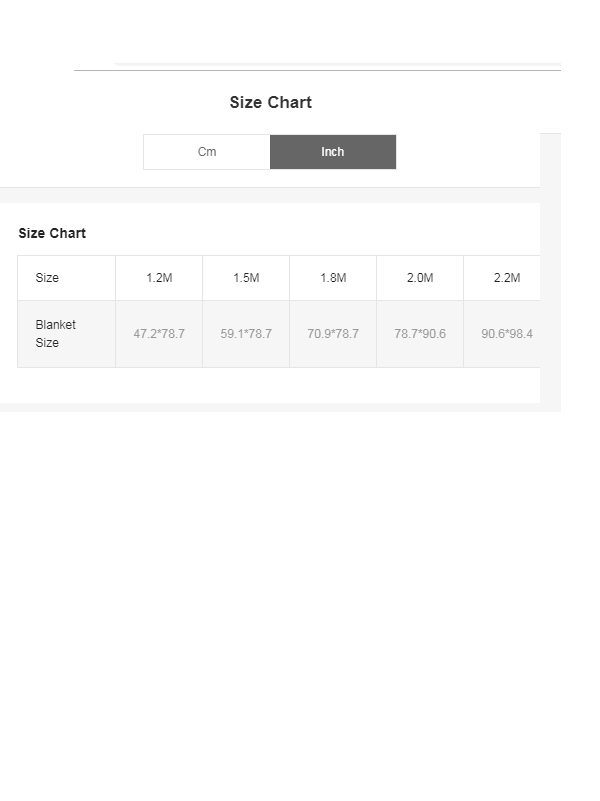Click the 59.1*78.7 dimension cell
Screen dimensions: 600x801
click(x=246, y=334)
